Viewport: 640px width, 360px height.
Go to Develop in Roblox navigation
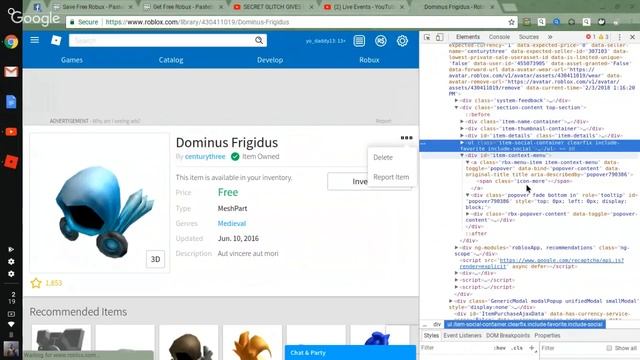click(x=270, y=60)
